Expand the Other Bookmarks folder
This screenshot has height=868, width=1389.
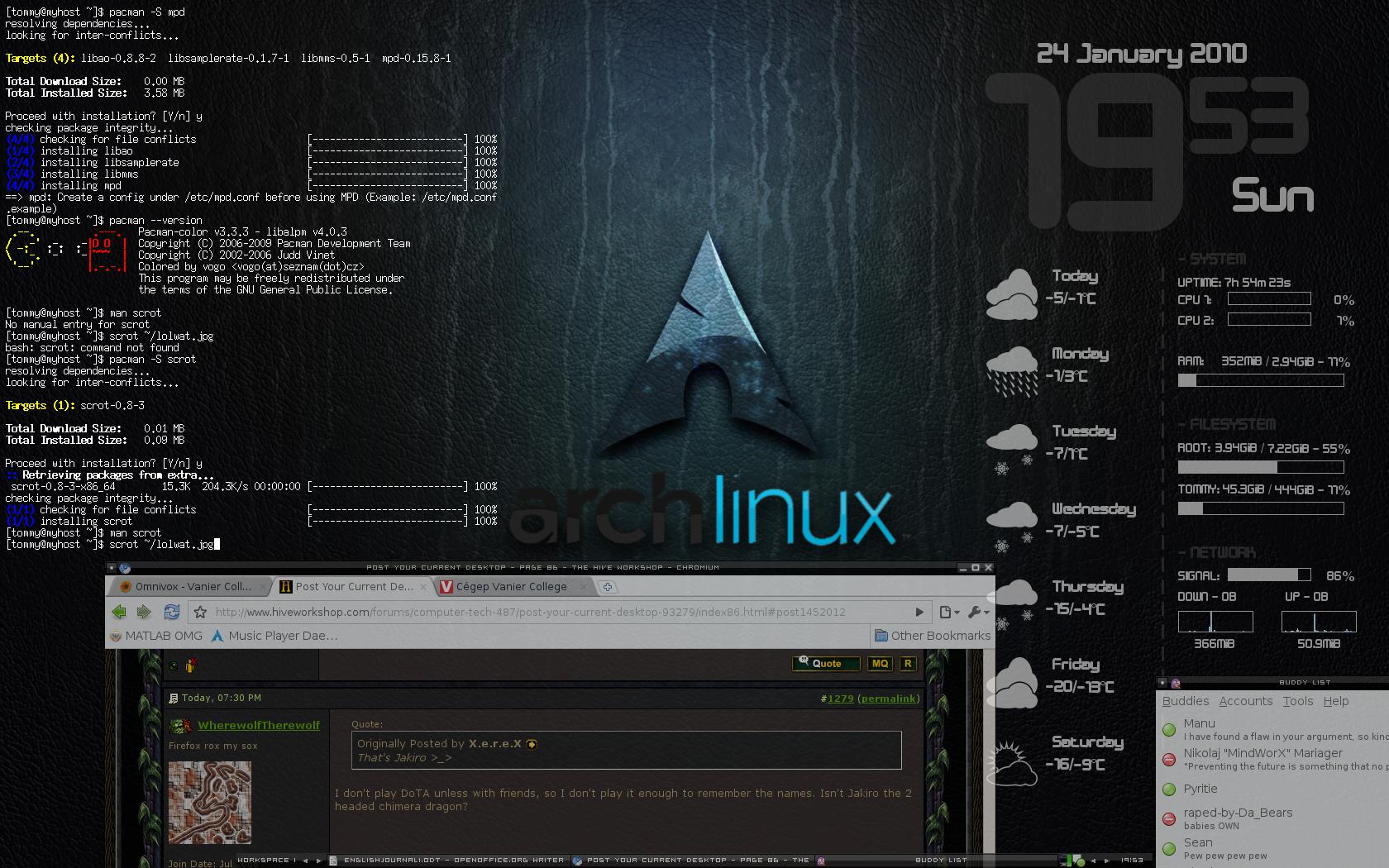pyautogui.click(x=933, y=636)
